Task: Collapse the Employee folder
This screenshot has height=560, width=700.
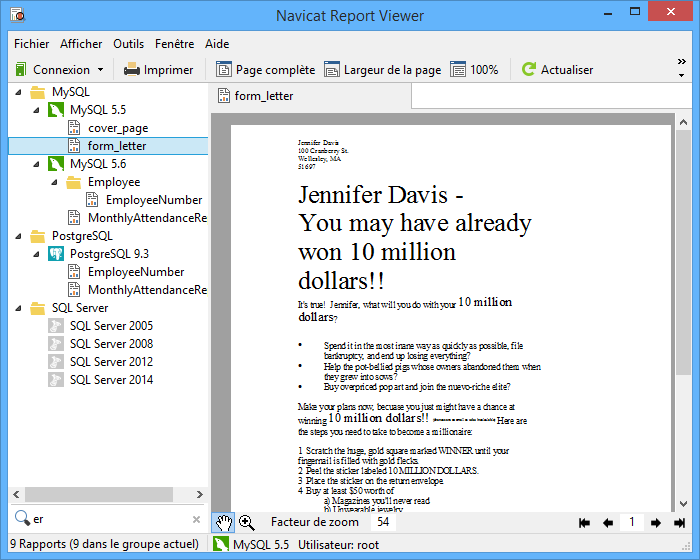Action: (54, 182)
